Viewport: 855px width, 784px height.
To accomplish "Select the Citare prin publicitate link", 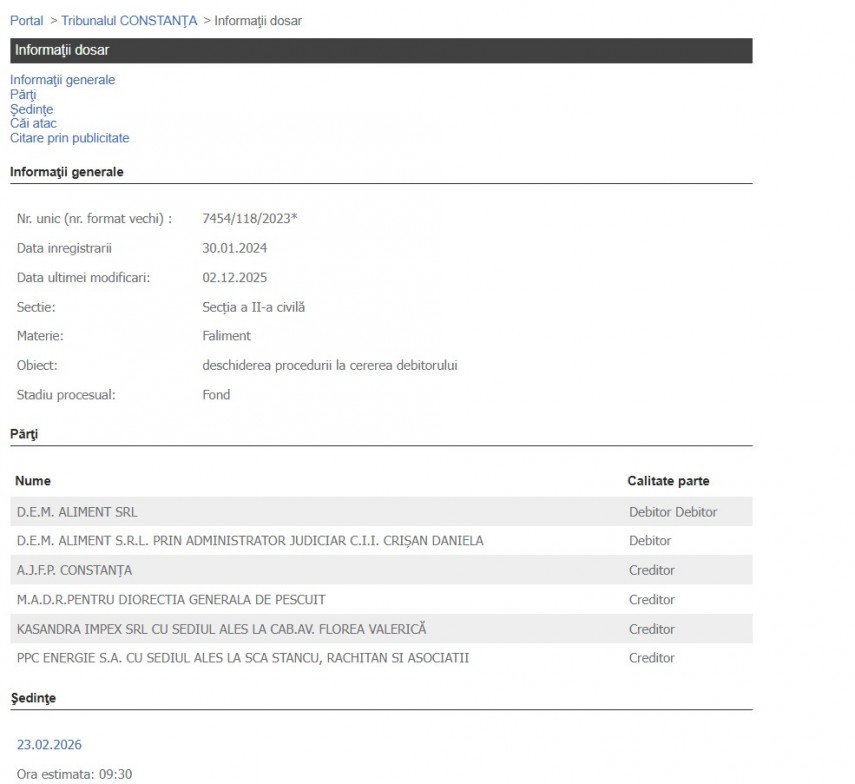I will pos(69,138).
